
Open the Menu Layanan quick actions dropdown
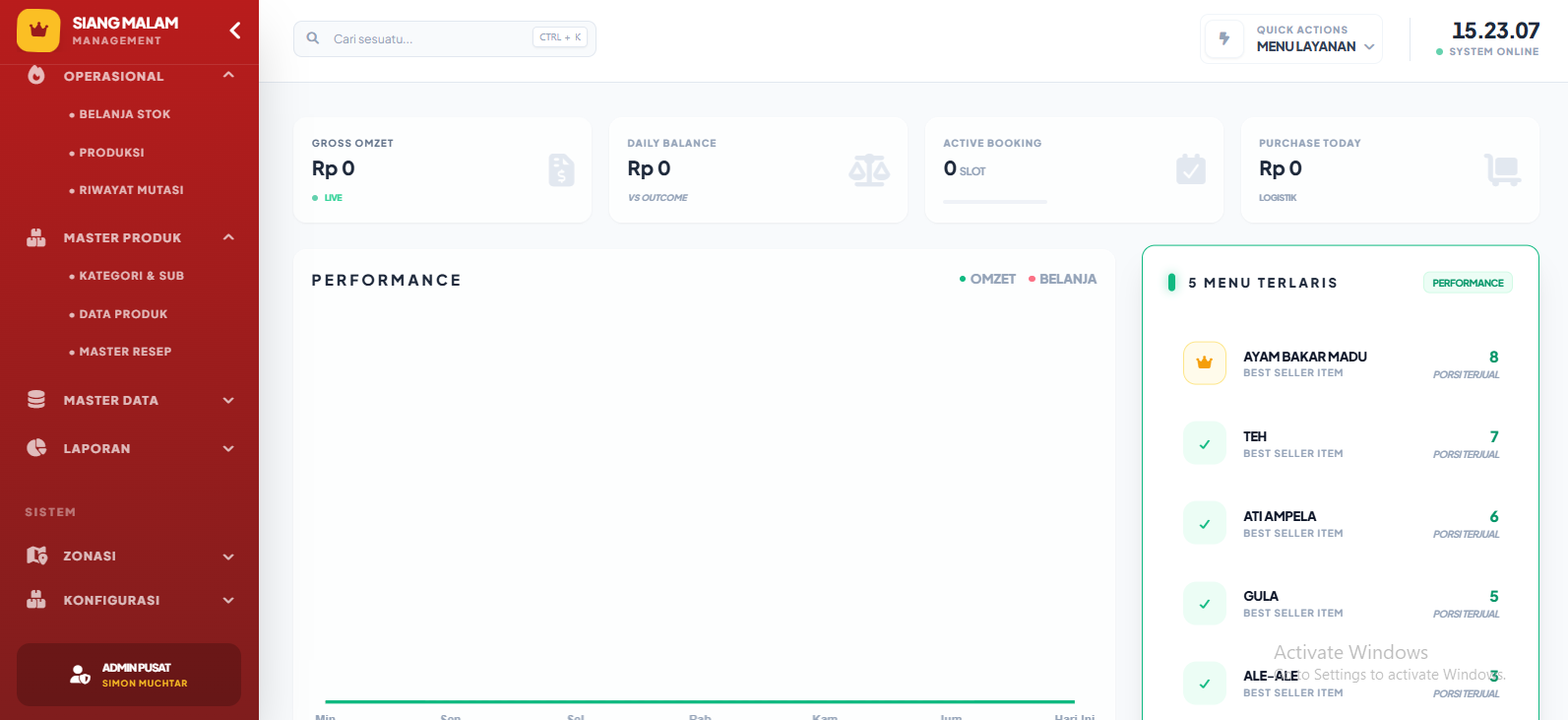1291,38
